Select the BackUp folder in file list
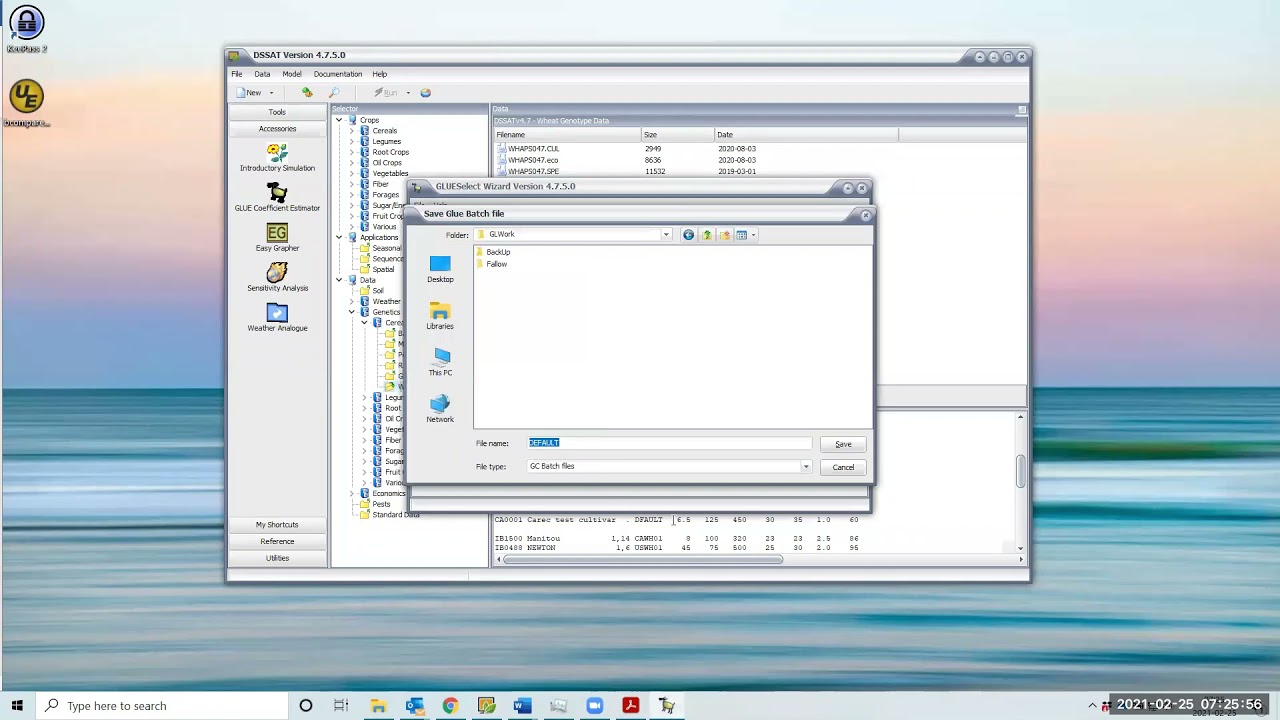This screenshot has height=720, width=1280. (494, 252)
